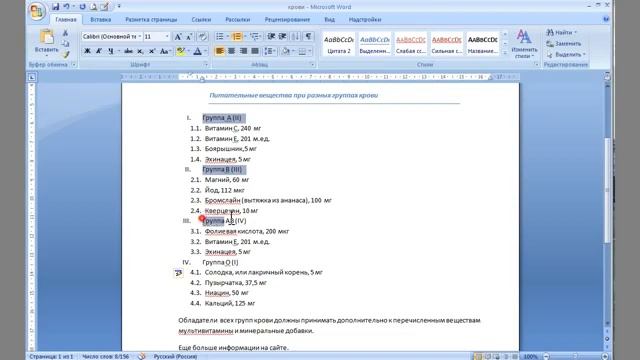640x360 pixels.
Task: Open the font size dropdown showing 11
Action: tap(167, 37)
